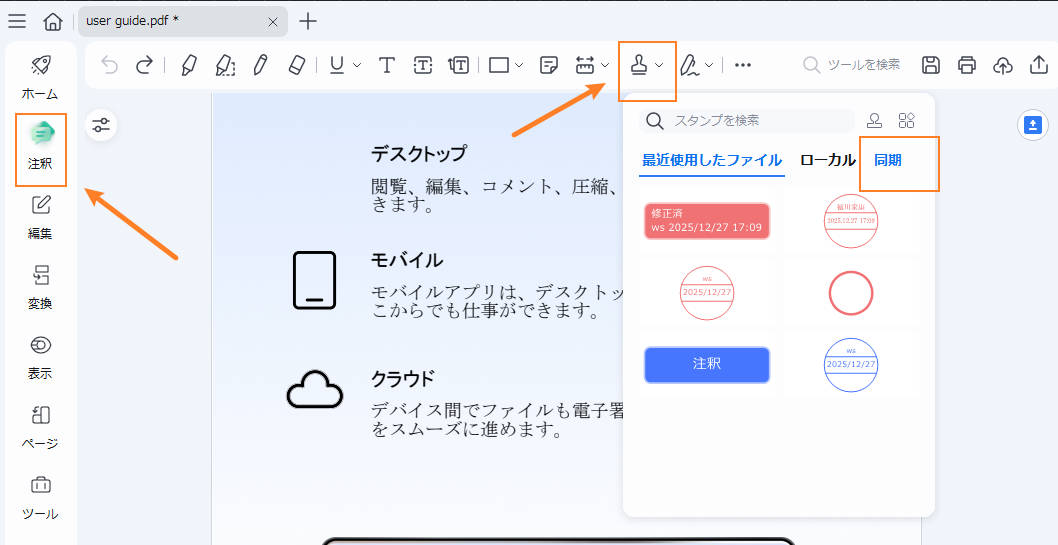Redo the last action

(x=144, y=65)
